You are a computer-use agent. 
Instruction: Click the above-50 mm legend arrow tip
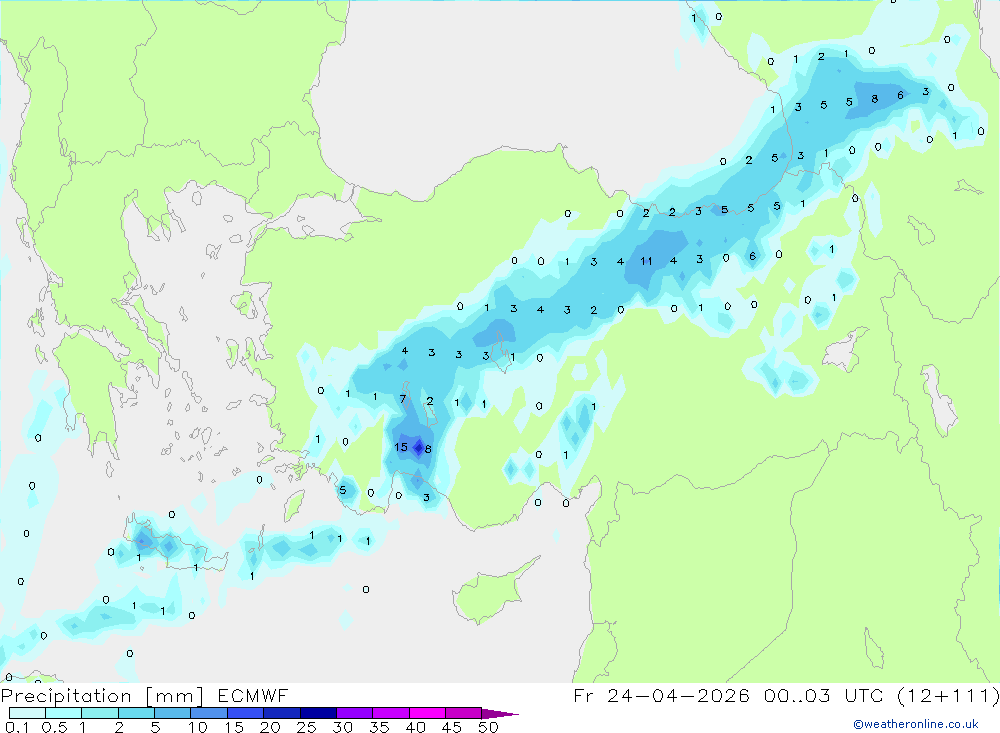501,714
